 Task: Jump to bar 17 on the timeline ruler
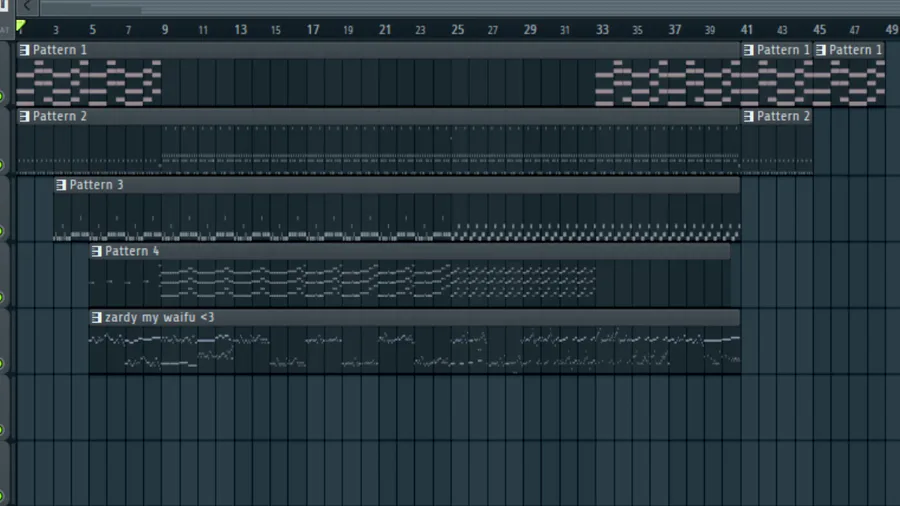click(x=313, y=30)
